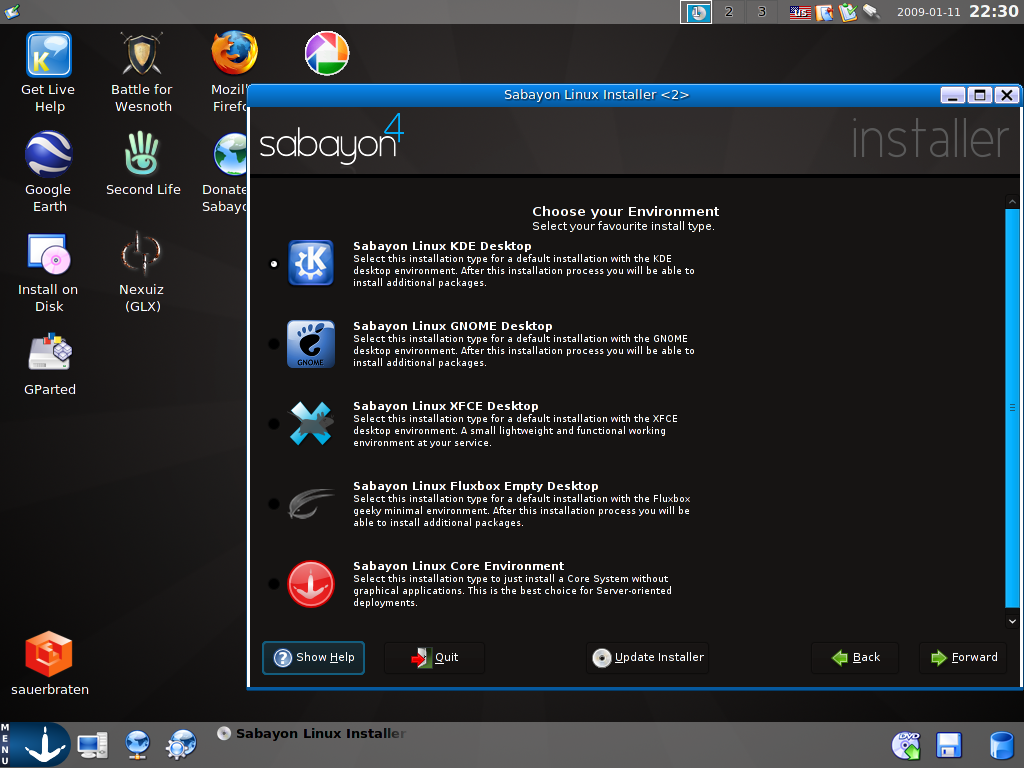Click the 'Sabayon Linux Fluxbox Empty Desktop' heading
The width and height of the screenshot is (1024, 768).
475,486
